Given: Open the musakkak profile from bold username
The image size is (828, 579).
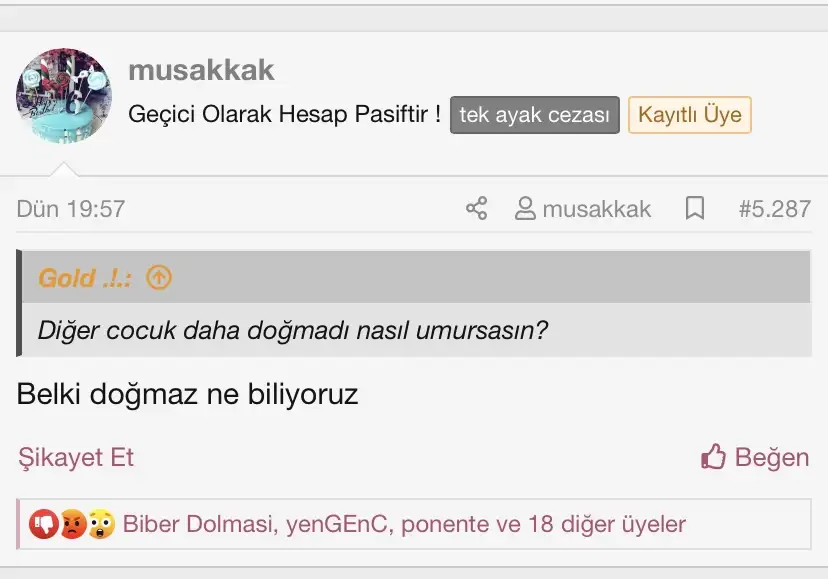Looking at the screenshot, I should click(x=201, y=70).
